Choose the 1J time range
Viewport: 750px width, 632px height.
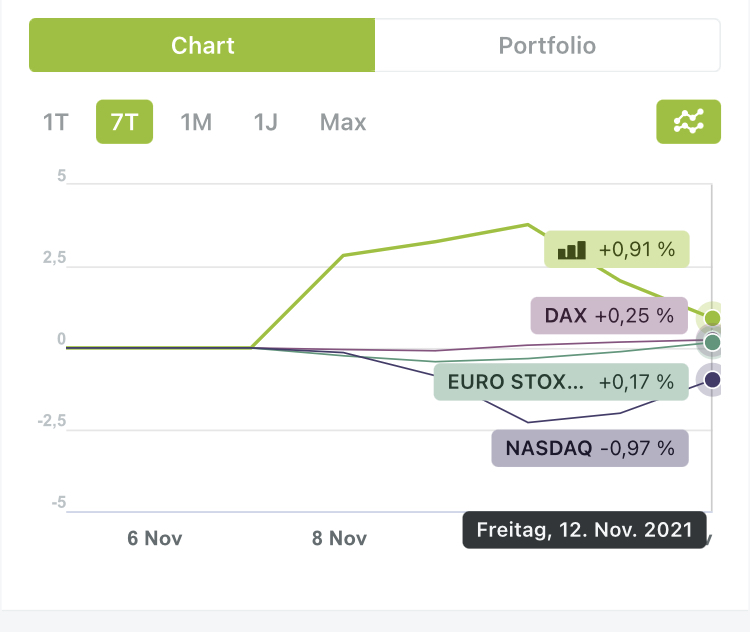(265, 123)
